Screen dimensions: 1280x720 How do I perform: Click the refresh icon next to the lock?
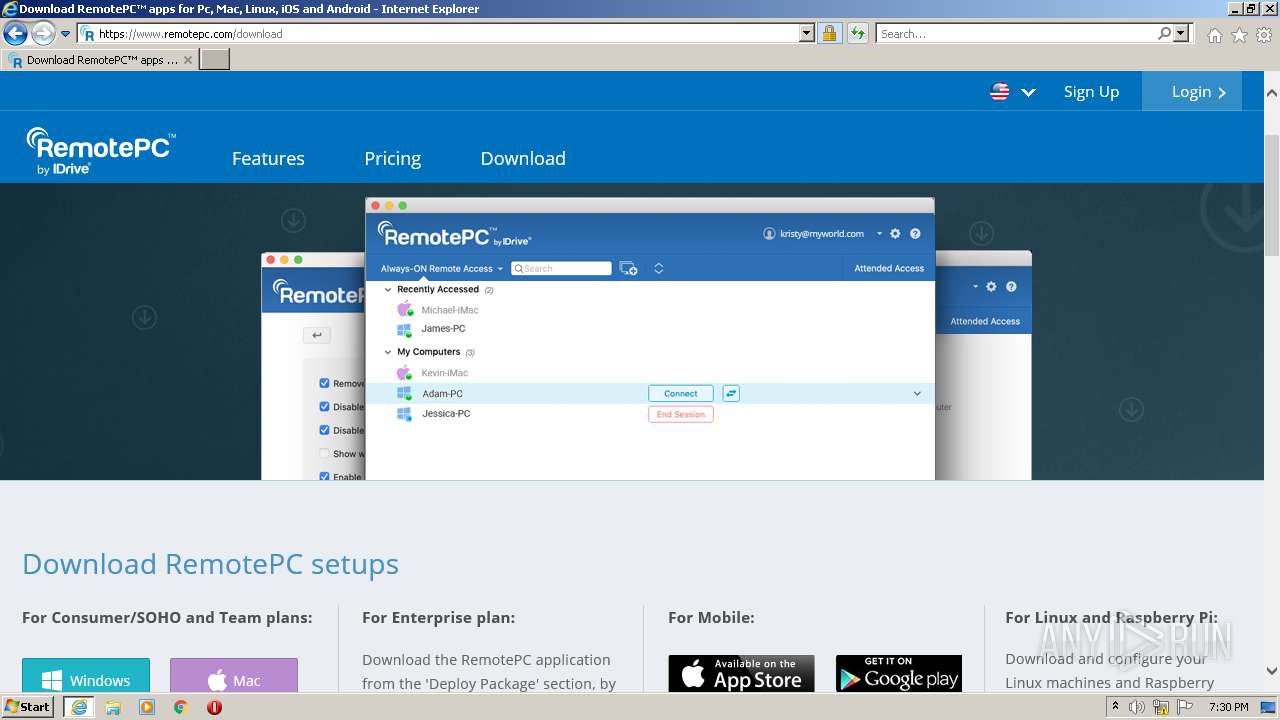(x=858, y=33)
